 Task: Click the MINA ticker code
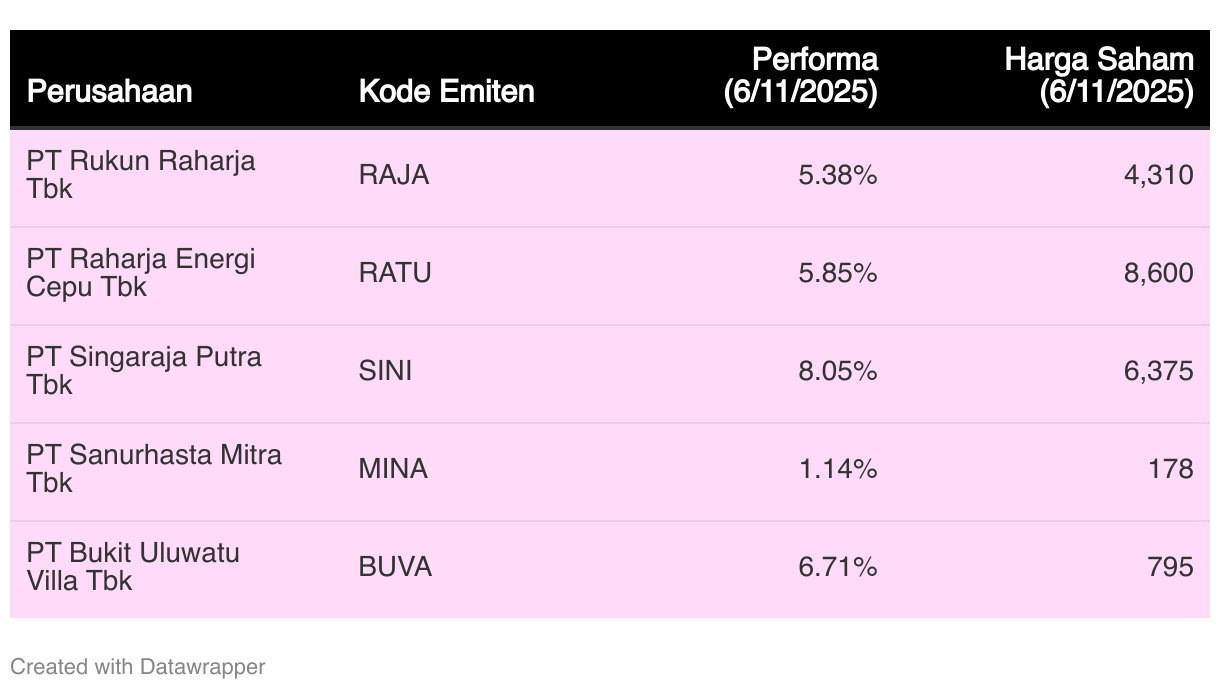point(393,469)
